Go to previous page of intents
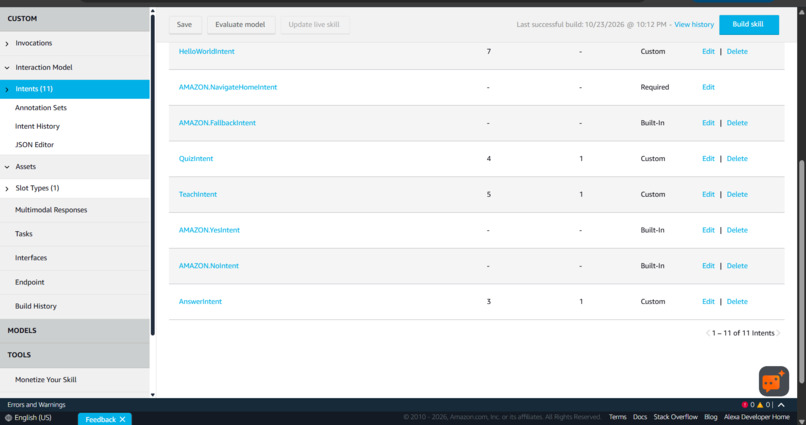This screenshot has height=425, width=806. [708, 333]
